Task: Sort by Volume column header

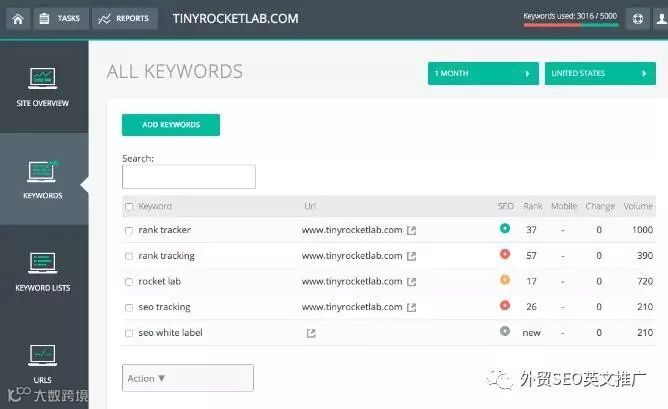Action: pyautogui.click(x=638, y=206)
